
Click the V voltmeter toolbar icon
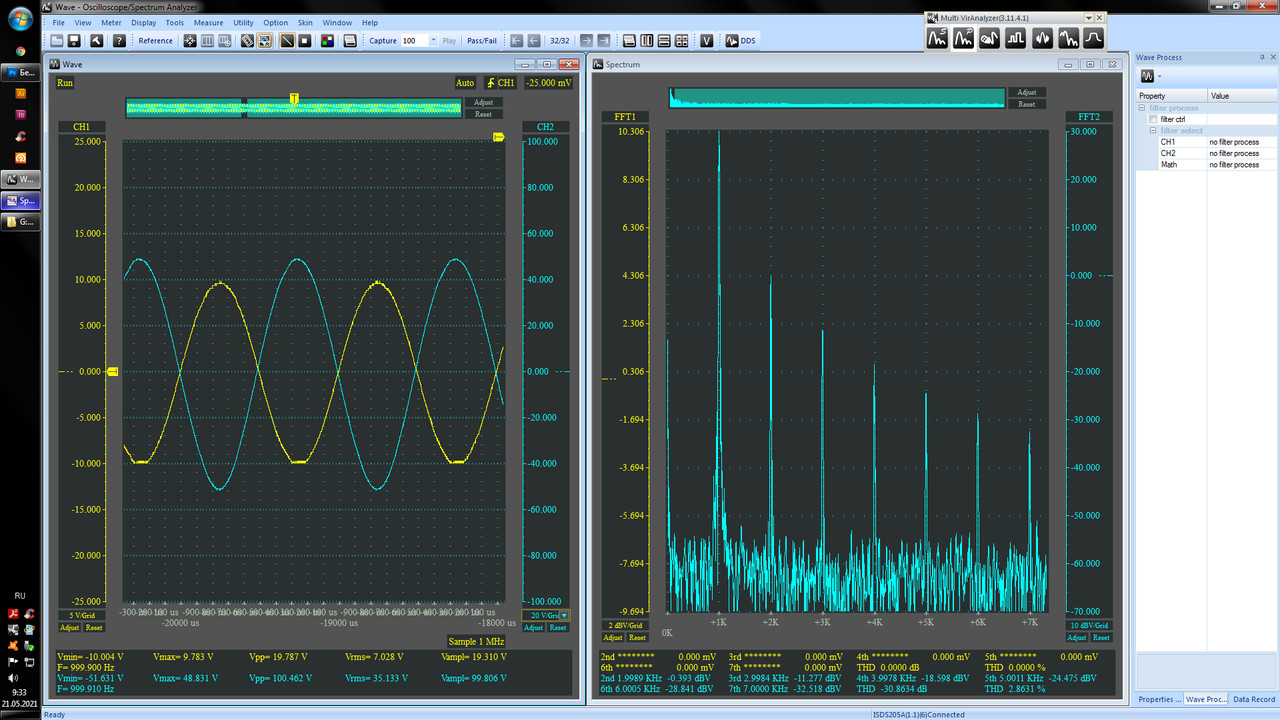pyautogui.click(x=707, y=40)
